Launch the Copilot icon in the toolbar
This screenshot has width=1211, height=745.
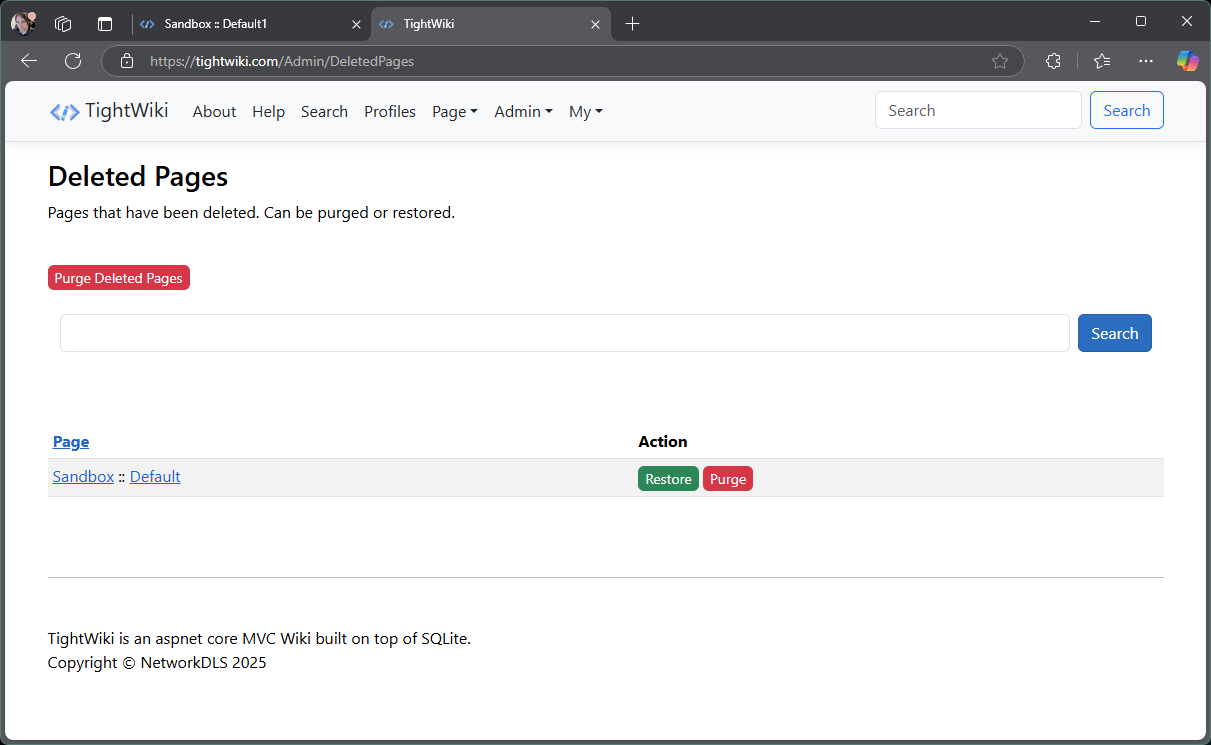1188,61
